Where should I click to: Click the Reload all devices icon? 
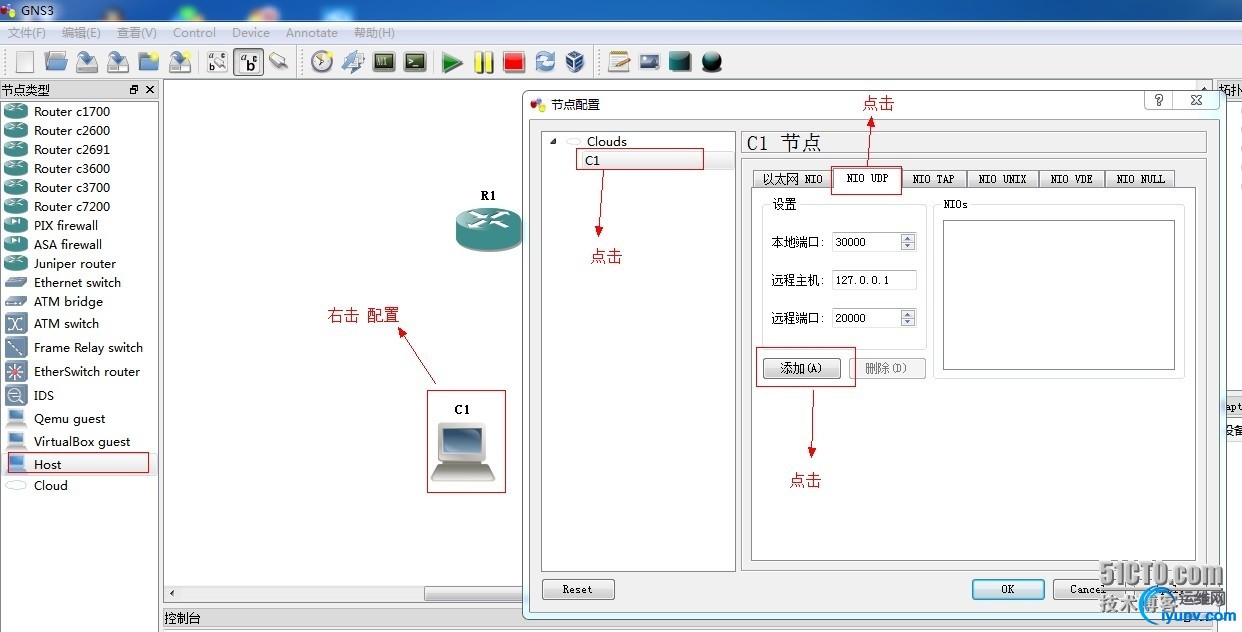pyautogui.click(x=545, y=61)
